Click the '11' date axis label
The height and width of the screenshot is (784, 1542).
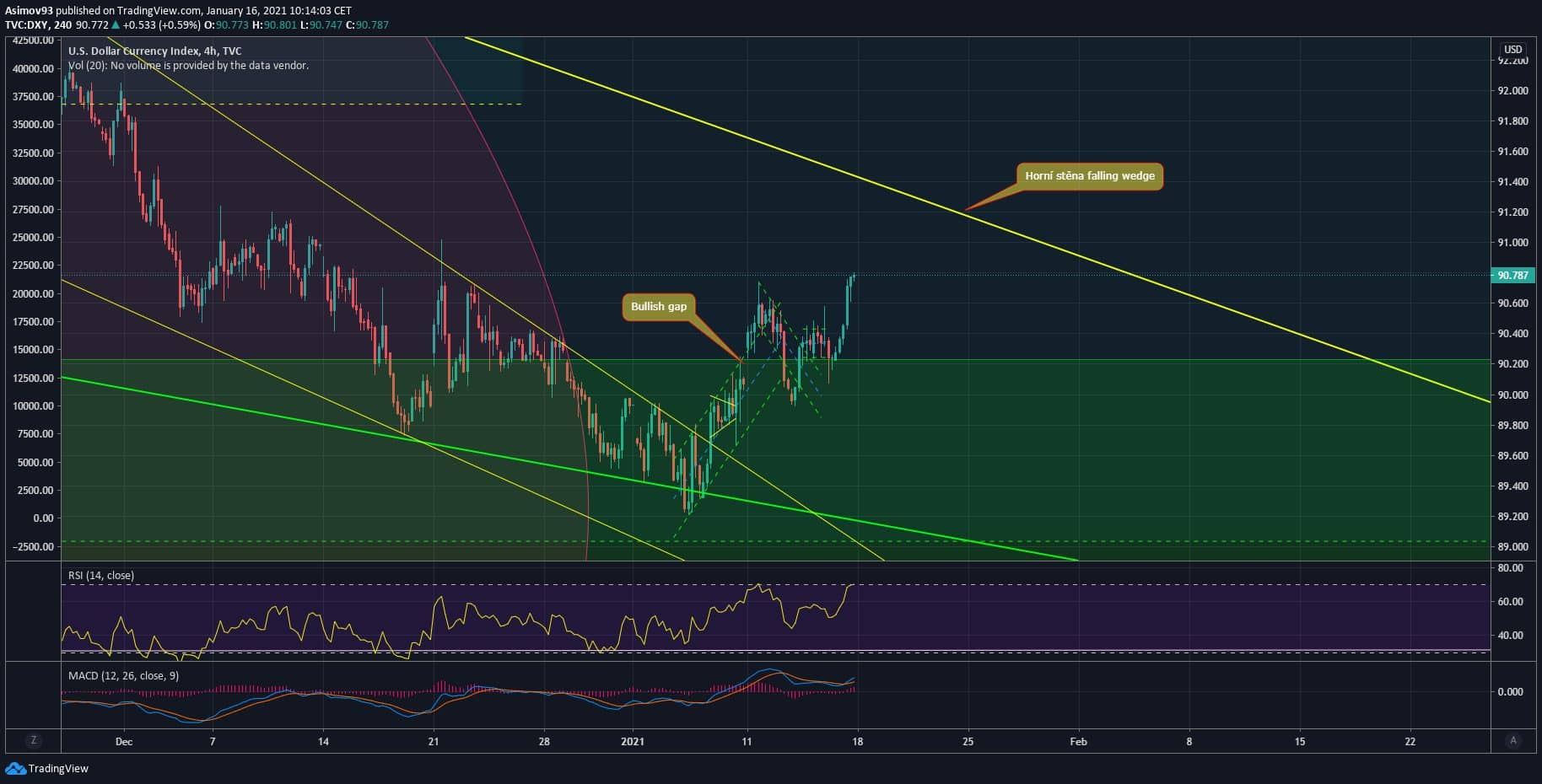[747, 742]
